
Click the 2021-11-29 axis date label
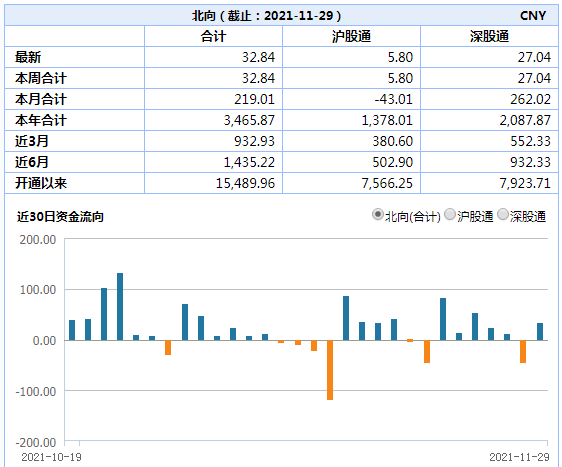point(519,457)
